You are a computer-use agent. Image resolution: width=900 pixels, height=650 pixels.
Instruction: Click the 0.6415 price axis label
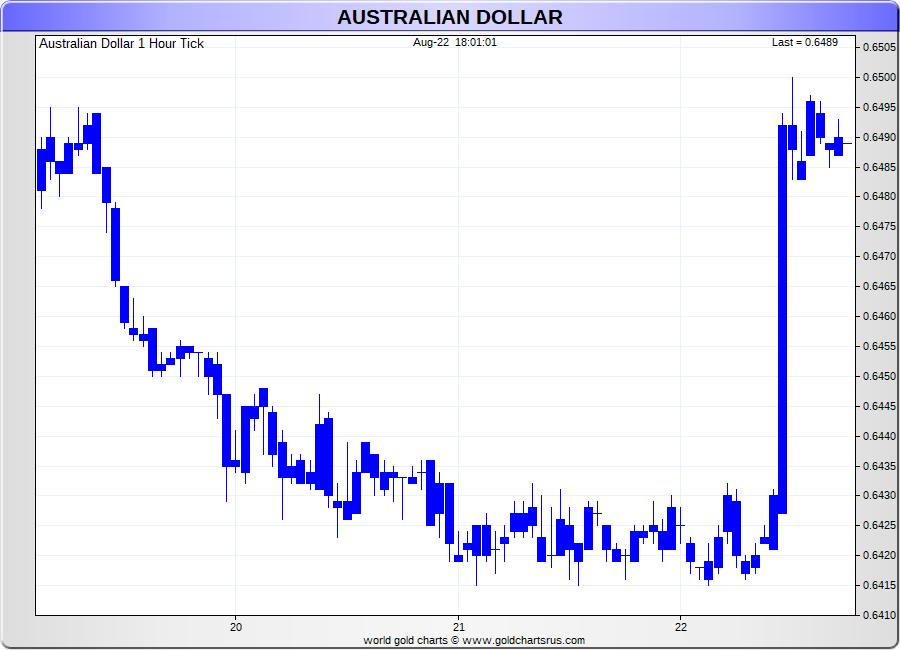pos(879,585)
